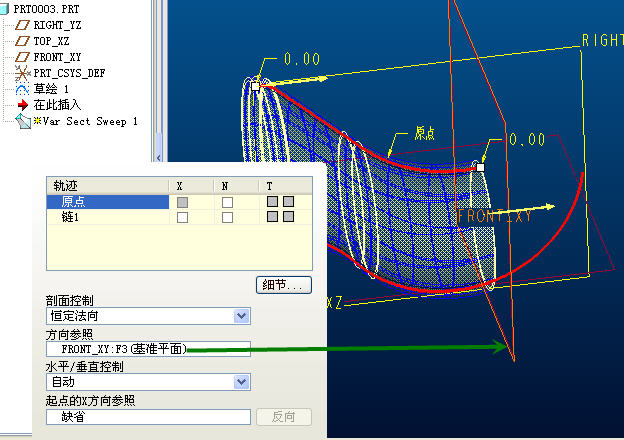Toggle second T checkbox for 原点 row
The height and width of the screenshot is (440, 624).
click(289, 202)
